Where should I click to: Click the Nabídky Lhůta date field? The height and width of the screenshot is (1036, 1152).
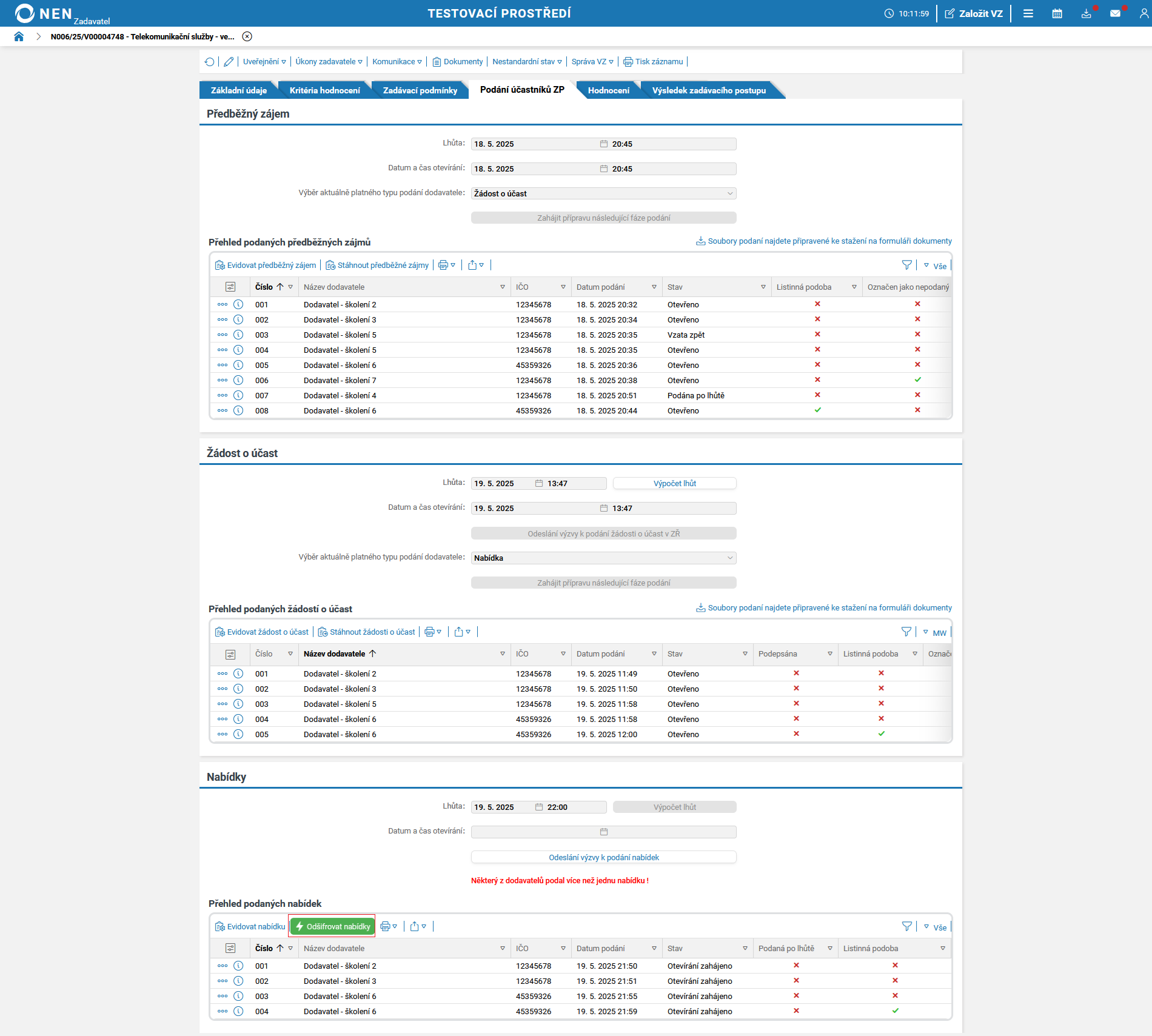[502, 807]
